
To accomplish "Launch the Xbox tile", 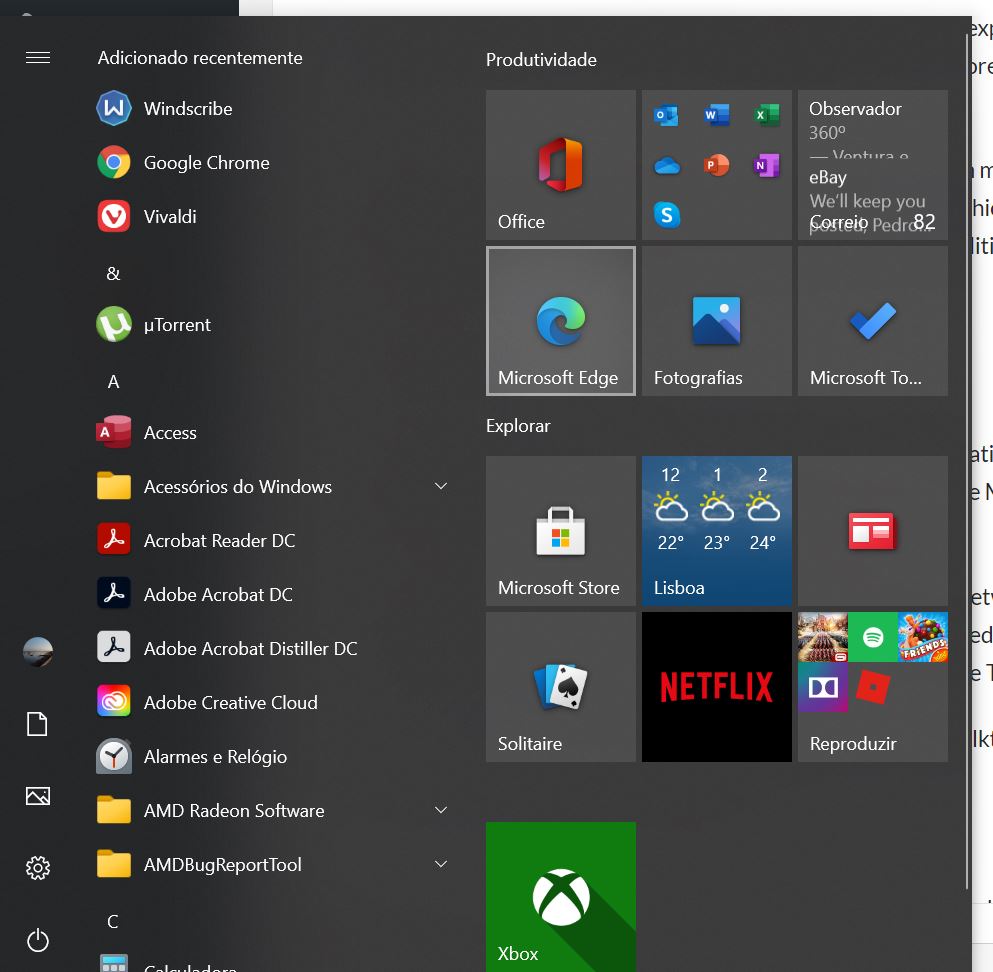I will coord(560,897).
